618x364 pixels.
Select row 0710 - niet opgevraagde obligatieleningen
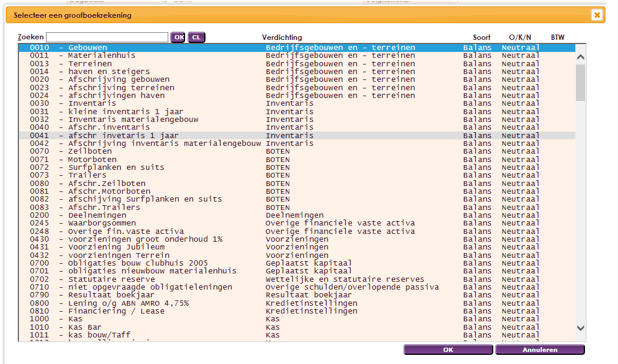297,287
